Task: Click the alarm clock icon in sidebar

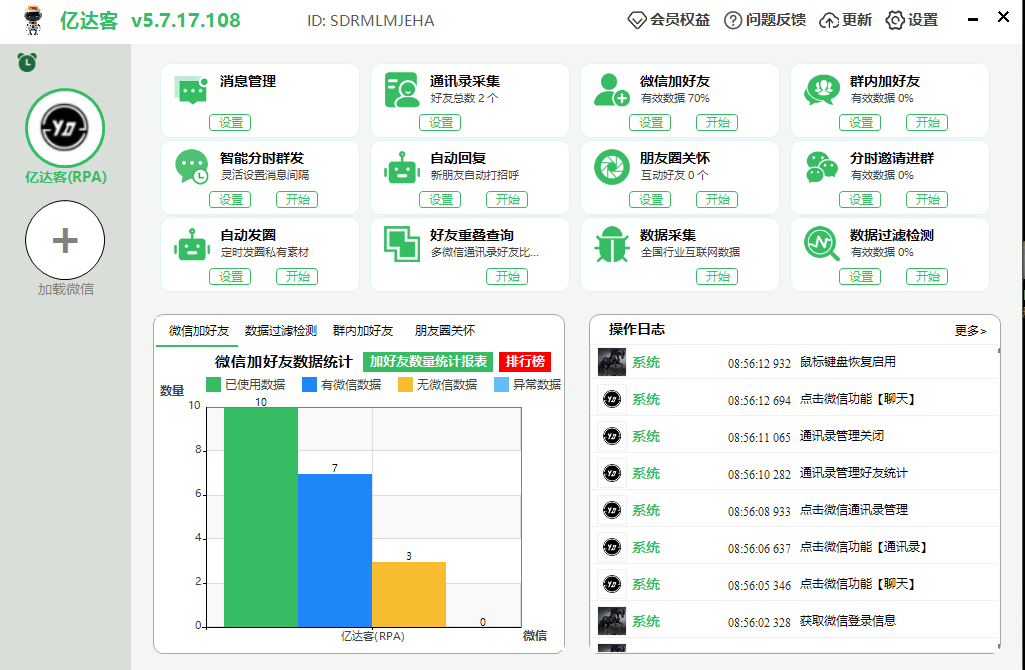Action: (27, 62)
